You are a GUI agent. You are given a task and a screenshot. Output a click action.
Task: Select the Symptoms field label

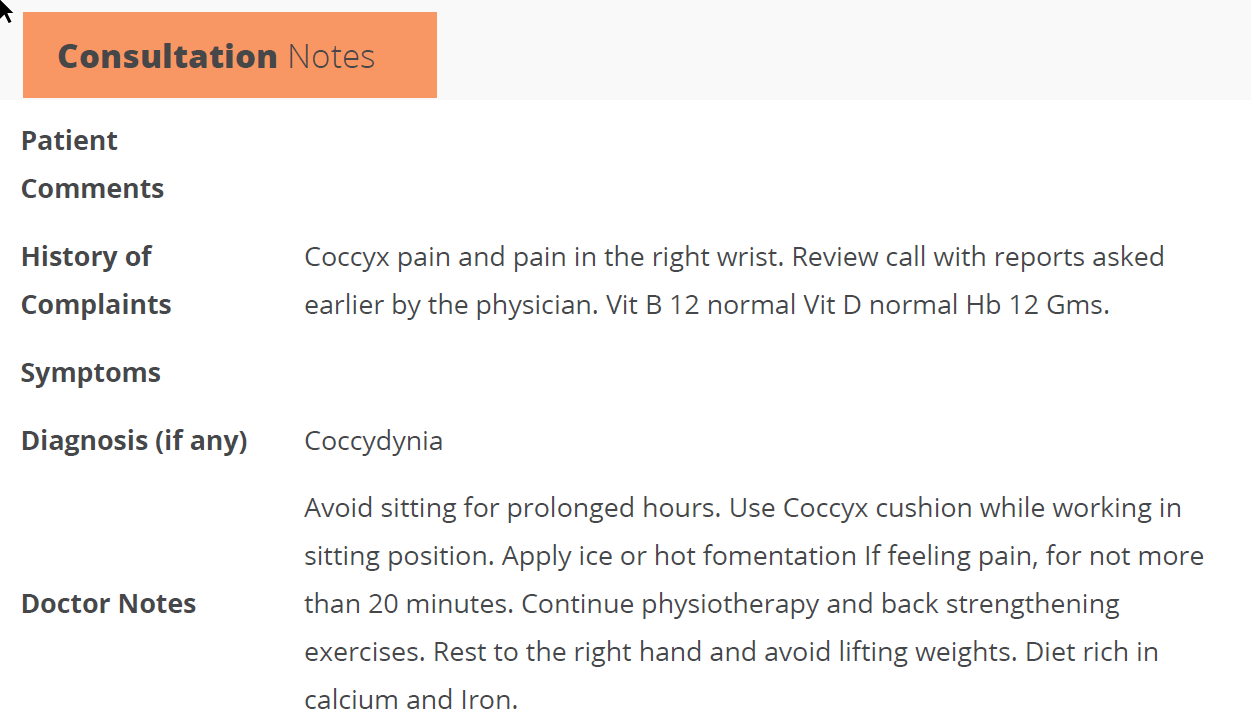[91, 373]
